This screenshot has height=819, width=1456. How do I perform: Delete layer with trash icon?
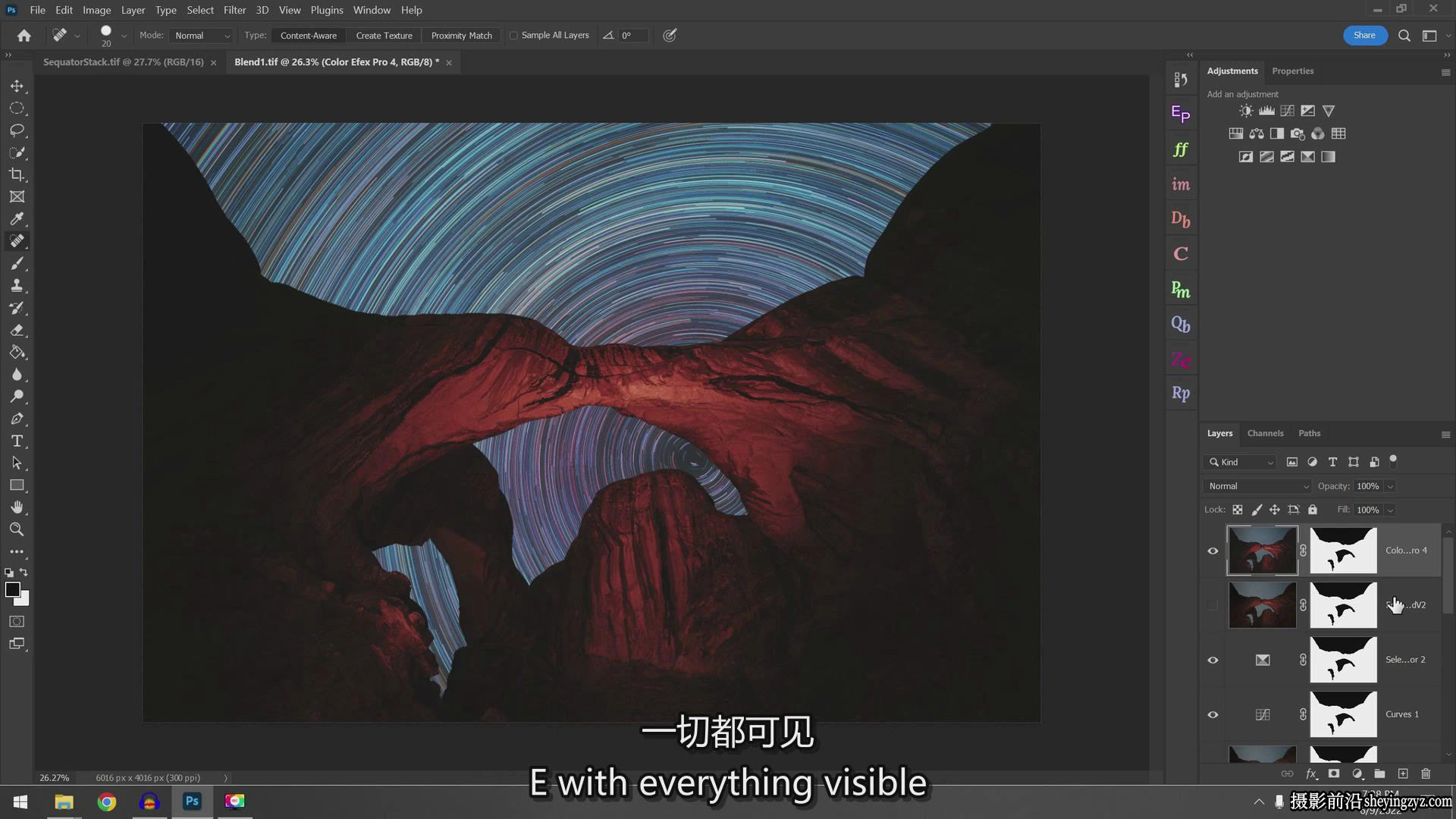coord(1426,773)
